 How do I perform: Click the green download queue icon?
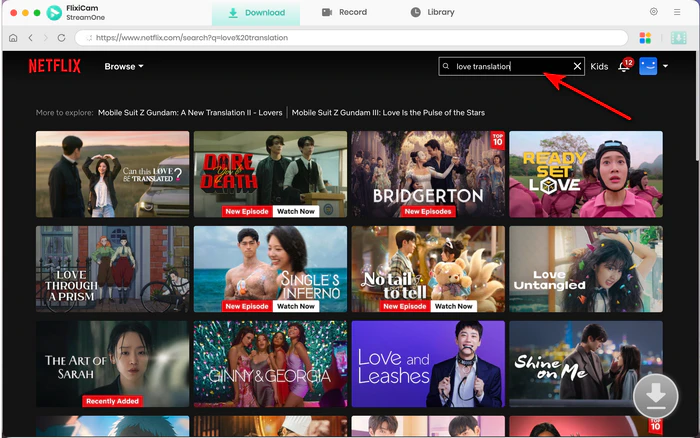pyautogui.click(x=679, y=38)
